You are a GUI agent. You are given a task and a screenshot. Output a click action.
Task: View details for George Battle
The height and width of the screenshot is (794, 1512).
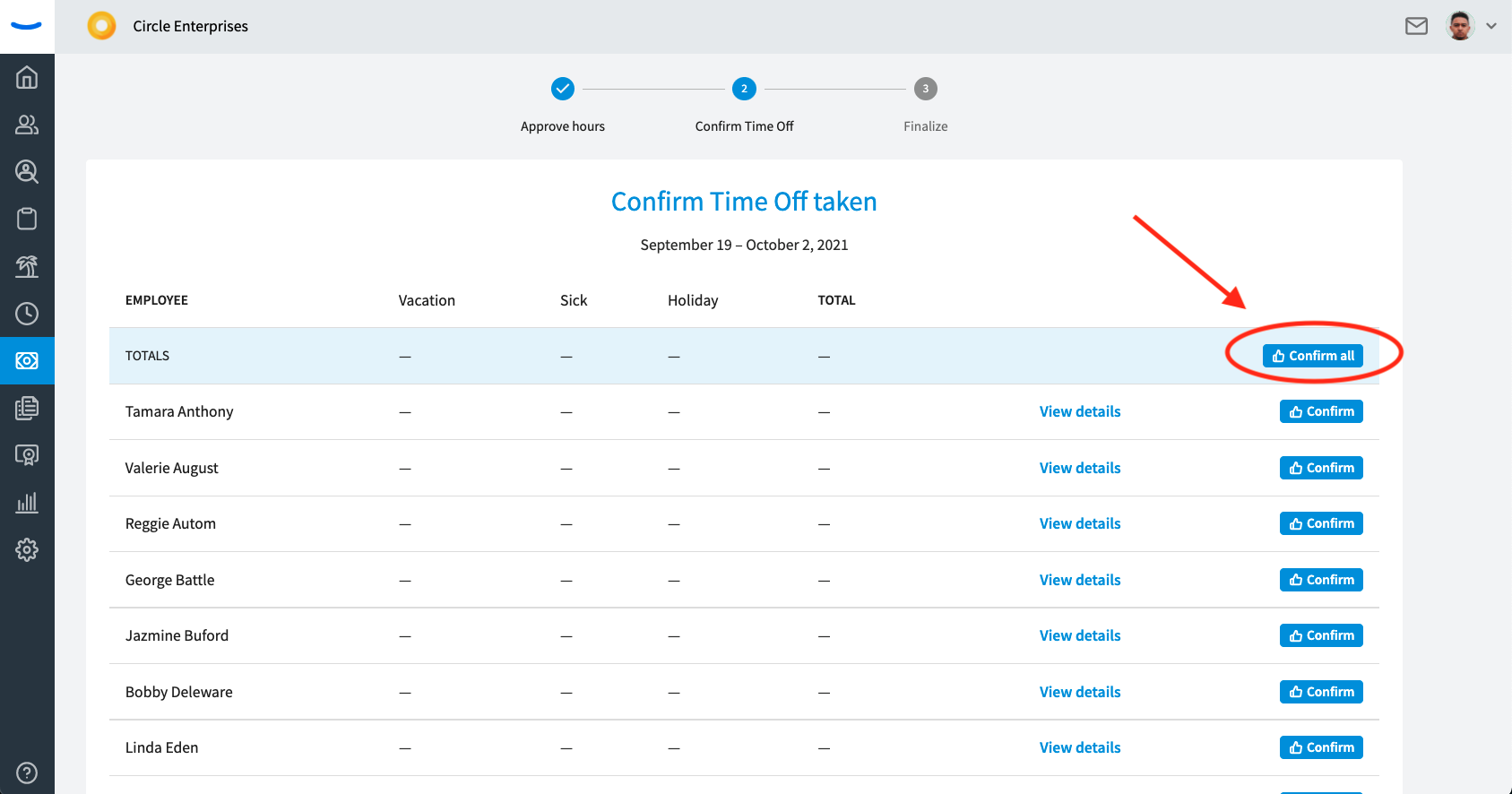click(x=1080, y=580)
